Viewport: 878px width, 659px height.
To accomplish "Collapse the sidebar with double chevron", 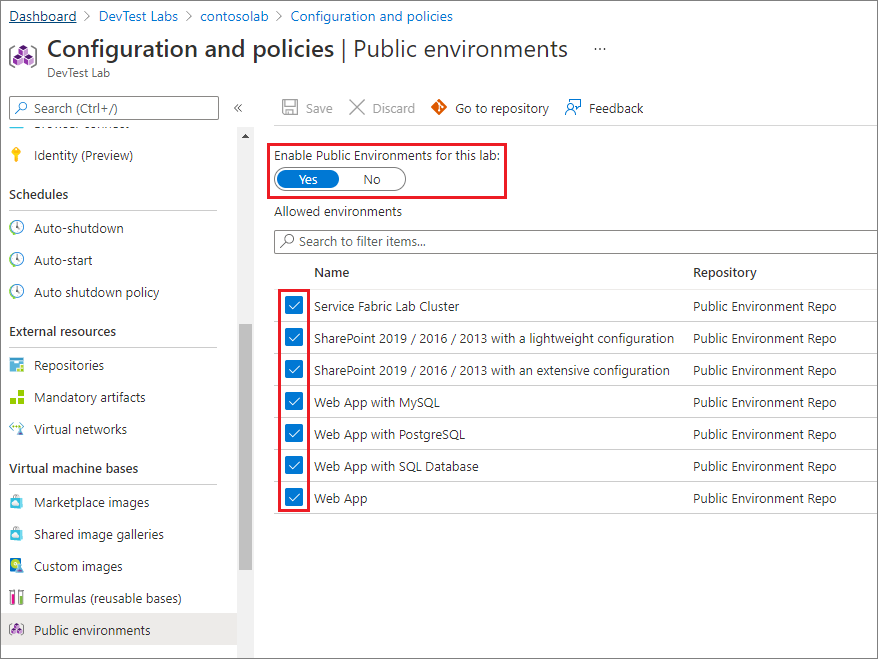I will tap(238, 108).
